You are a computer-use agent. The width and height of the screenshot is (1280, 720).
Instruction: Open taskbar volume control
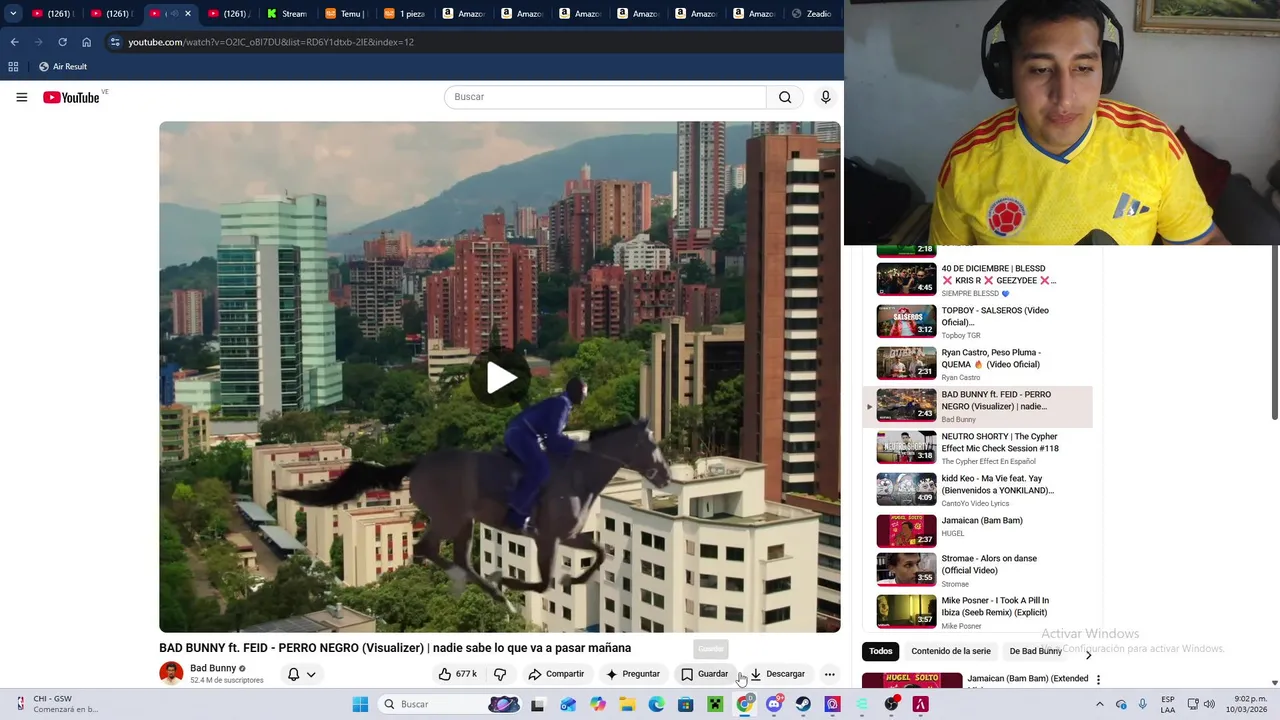pos(1209,704)
